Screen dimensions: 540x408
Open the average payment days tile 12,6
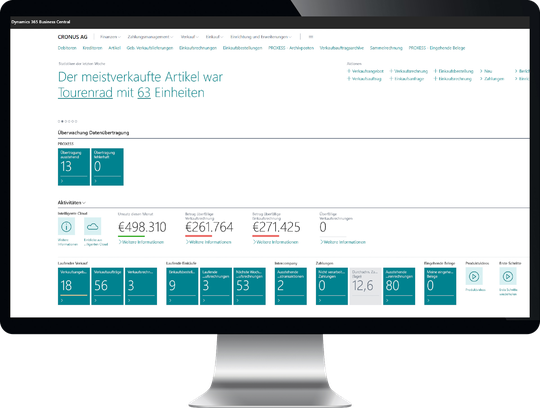pyautogui.click(x=365, y=286)
